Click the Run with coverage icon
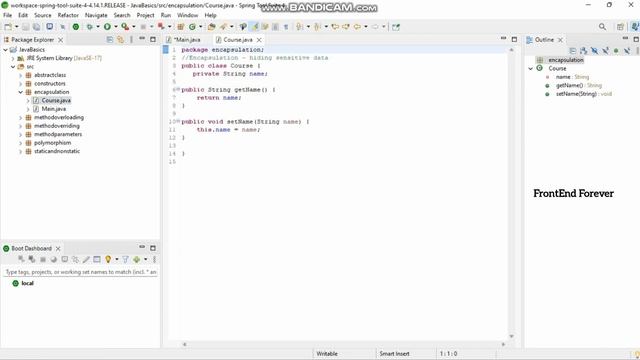 [x=125, y=27]
